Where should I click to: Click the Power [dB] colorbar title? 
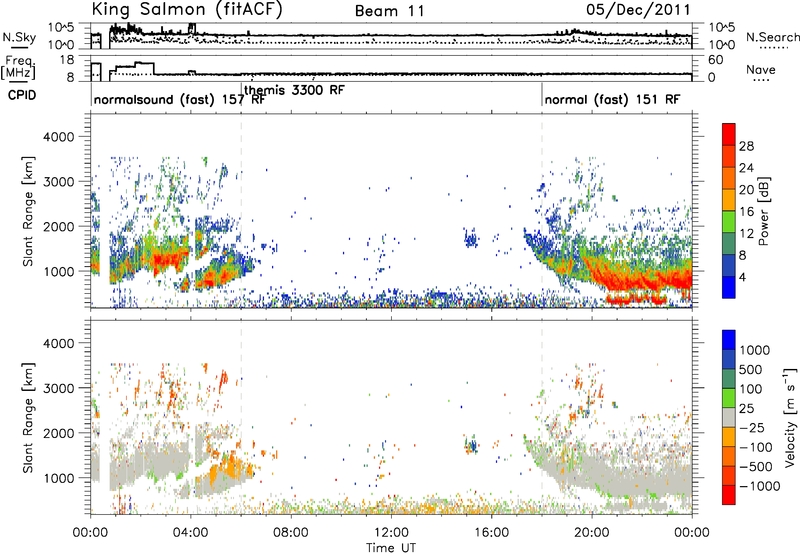coord(763,211)
